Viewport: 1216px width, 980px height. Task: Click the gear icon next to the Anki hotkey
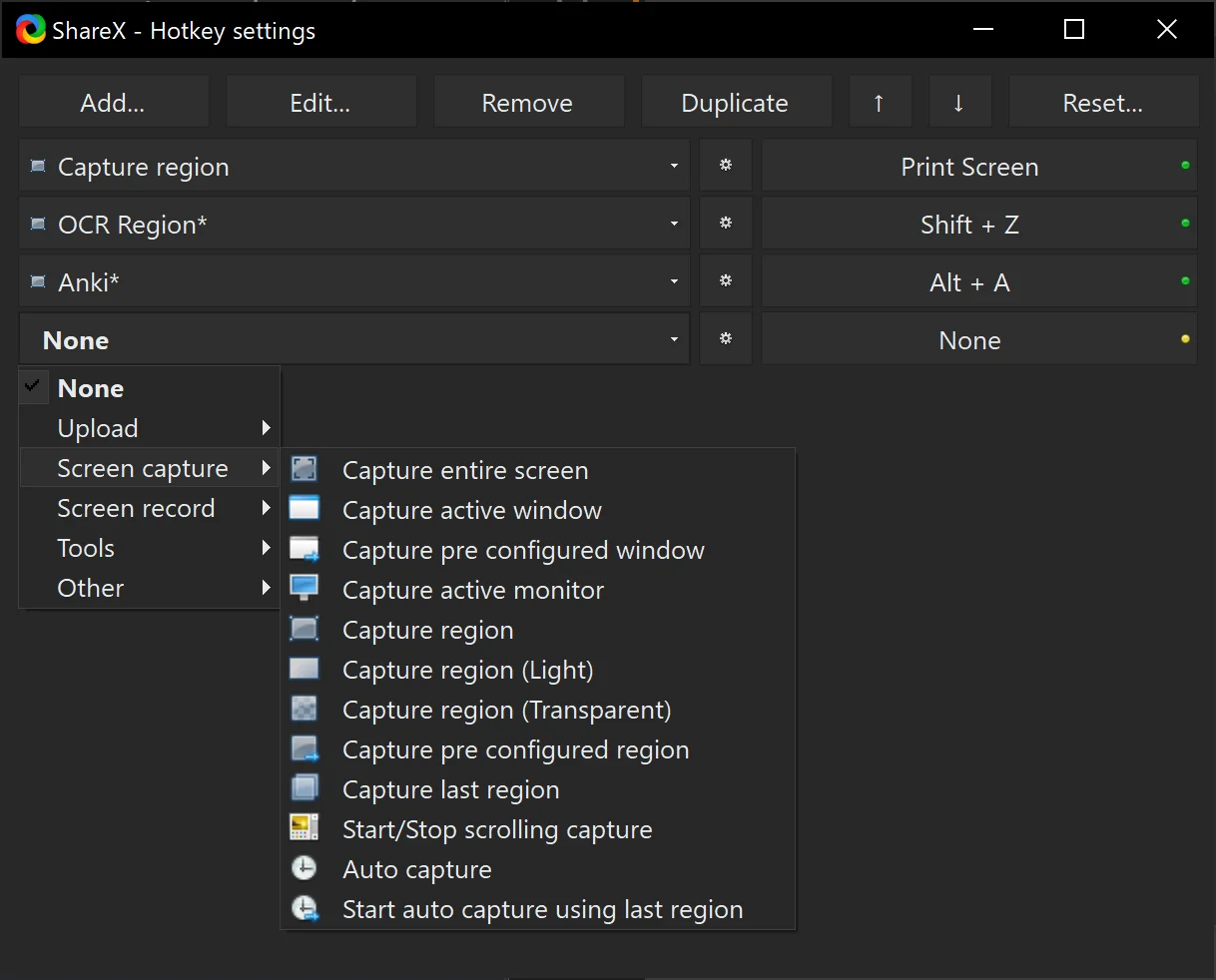coord(726,280)
